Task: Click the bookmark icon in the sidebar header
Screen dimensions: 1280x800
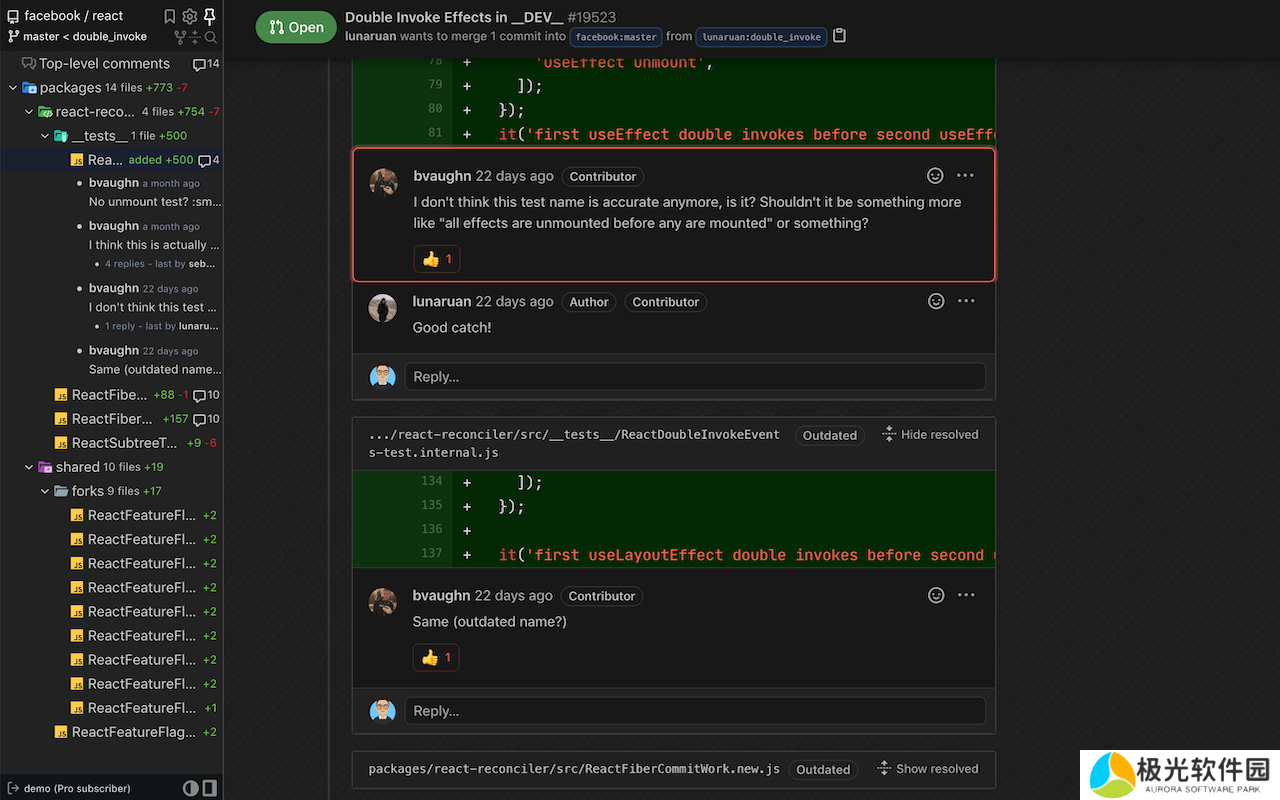Action: click(170, 16)
